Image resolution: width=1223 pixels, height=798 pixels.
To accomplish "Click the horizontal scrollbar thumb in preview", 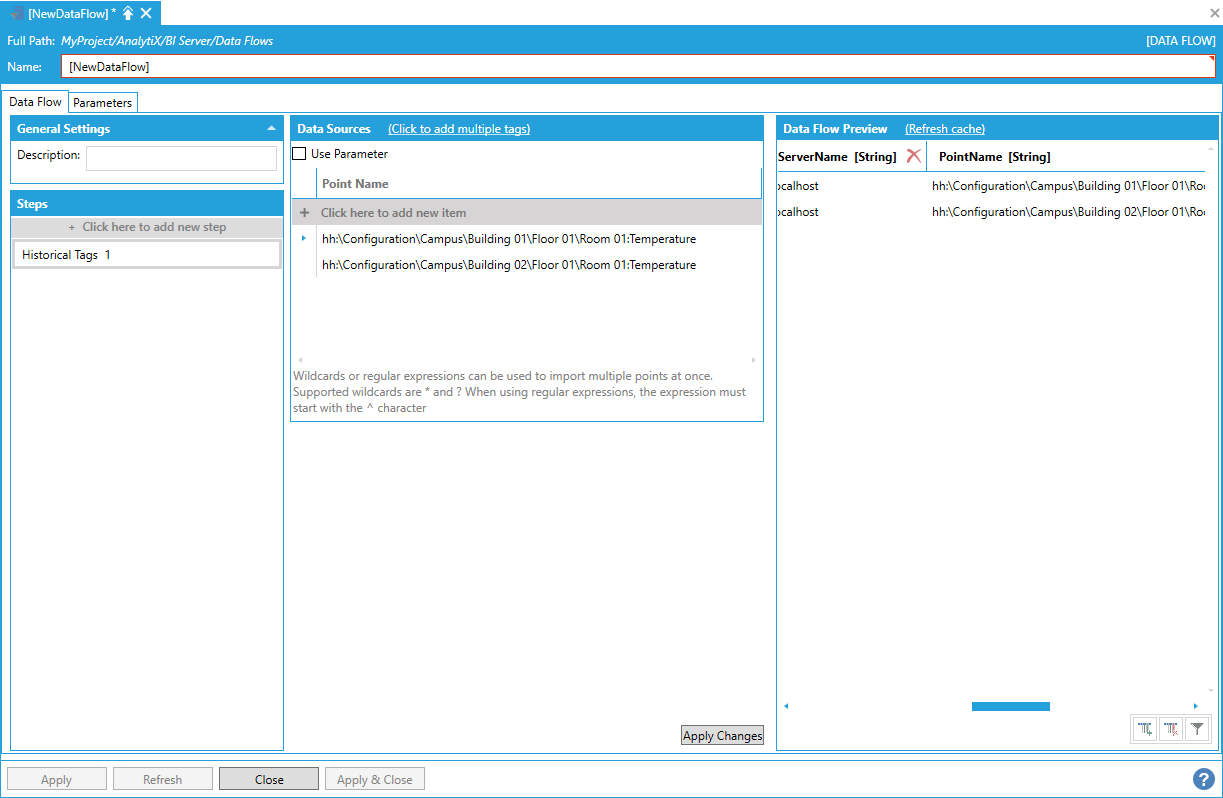I will pyautogui.click(x=1010, y=706).
